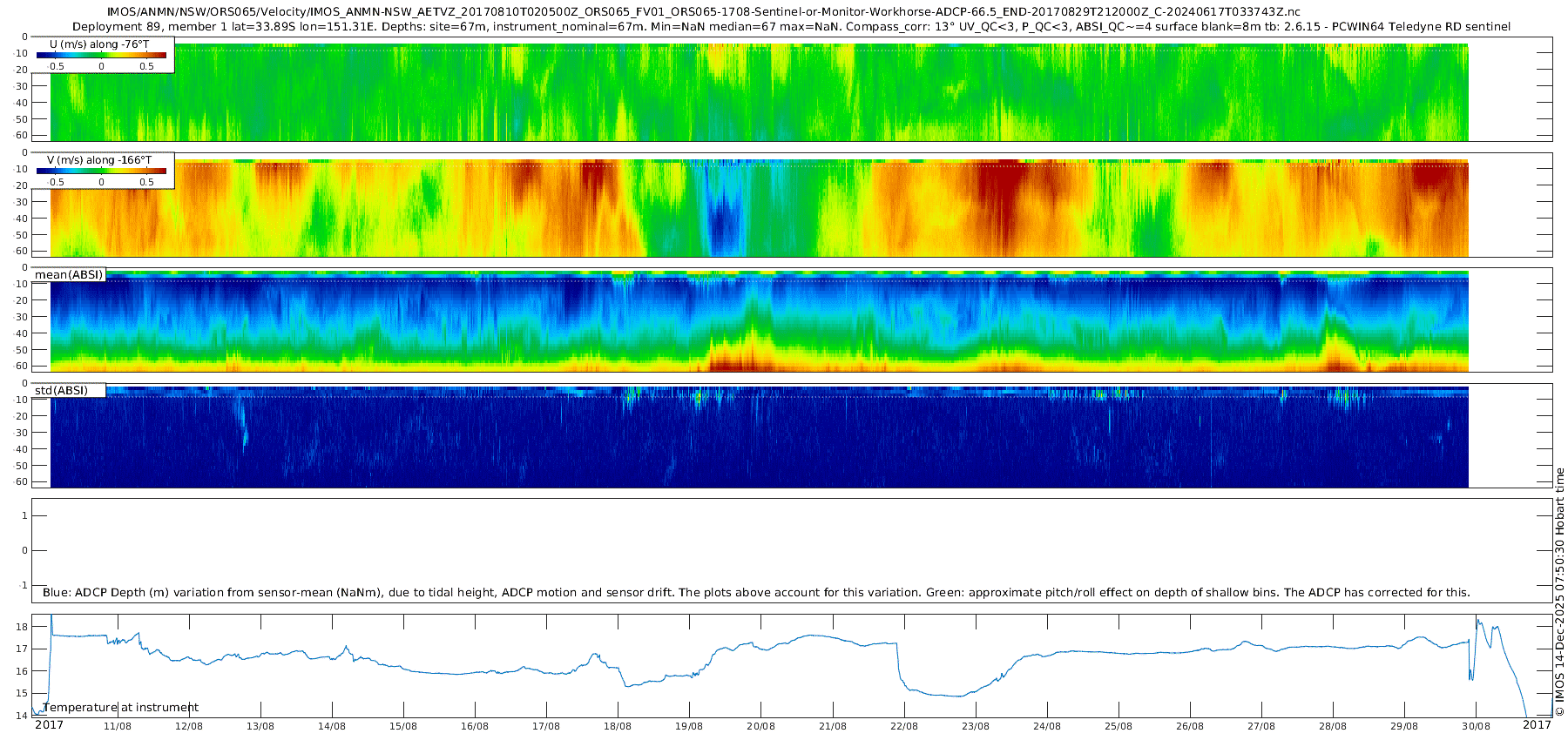Click the 12/08 date tick label
The image size is (1568, 740).
click(x=189, y=726)
